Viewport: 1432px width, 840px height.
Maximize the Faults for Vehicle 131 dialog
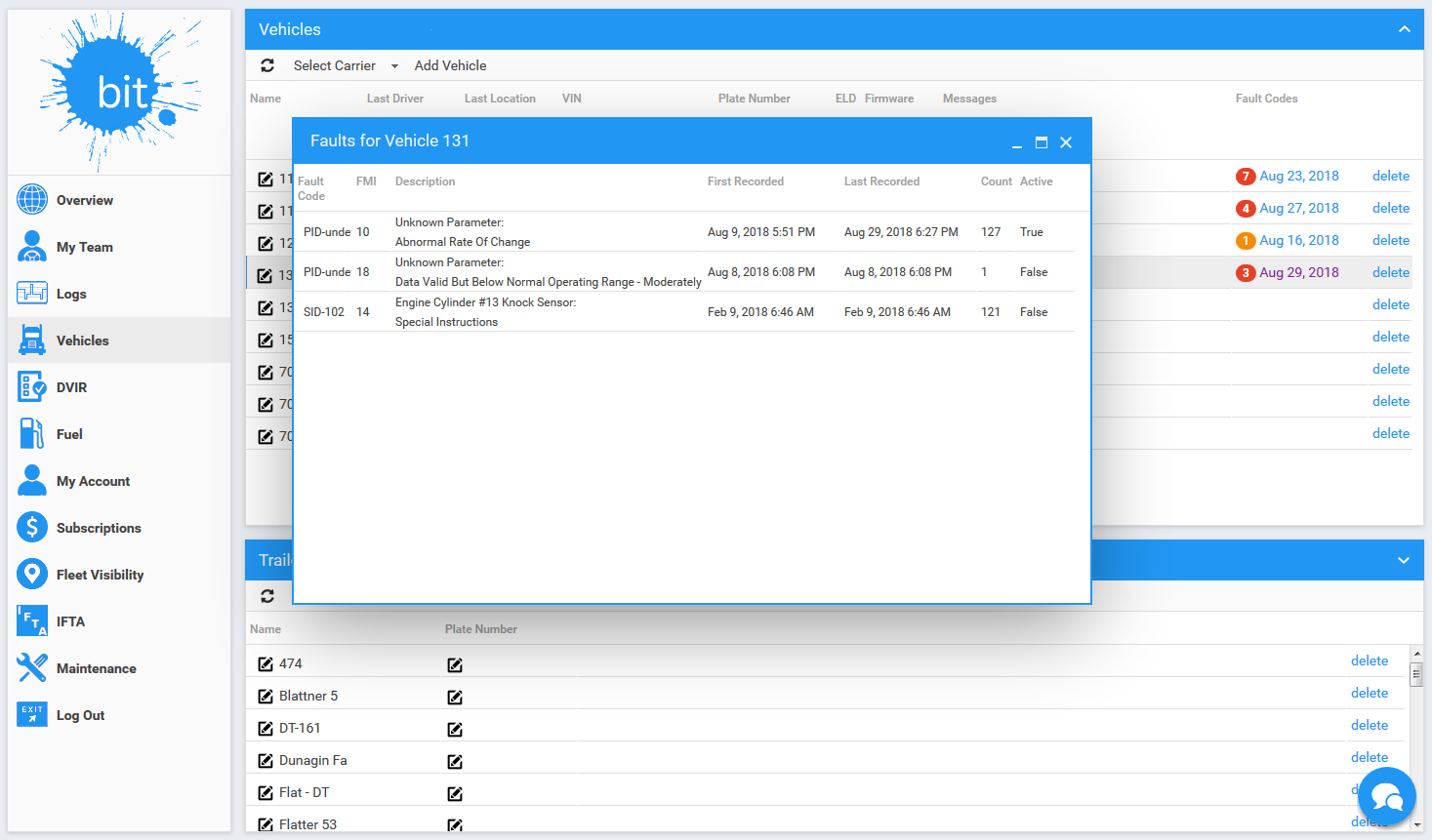(x=1042, y=142)
